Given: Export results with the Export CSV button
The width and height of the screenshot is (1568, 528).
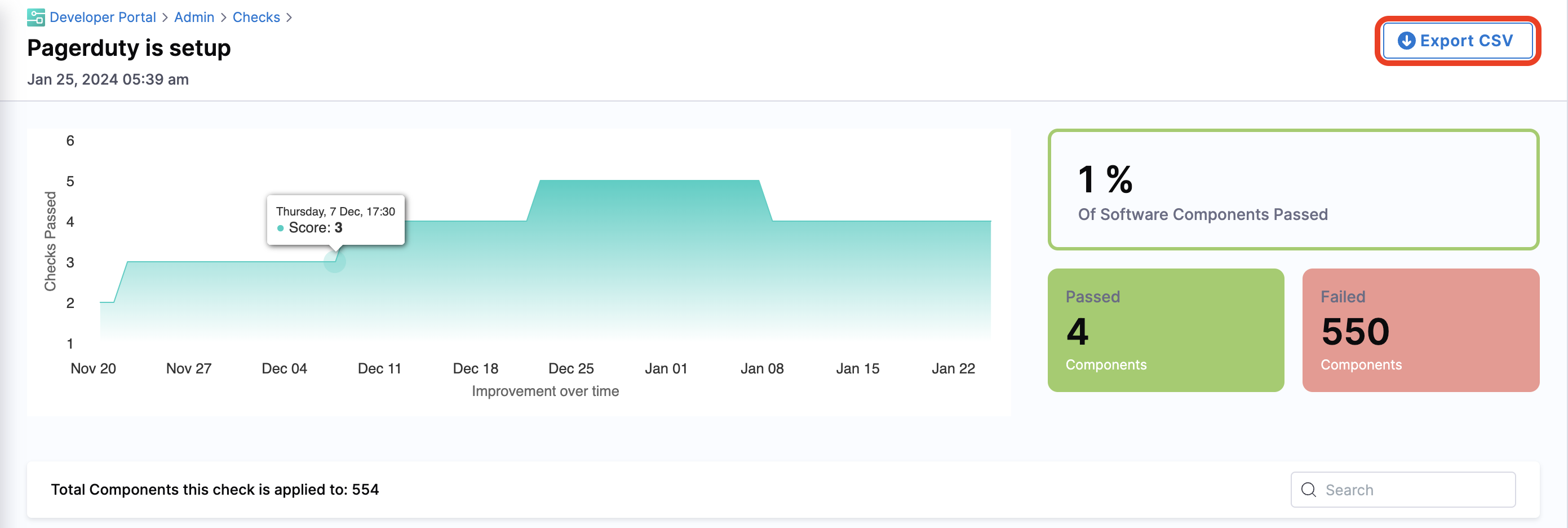Looking at the screenshot, I should pos(1457,41).
